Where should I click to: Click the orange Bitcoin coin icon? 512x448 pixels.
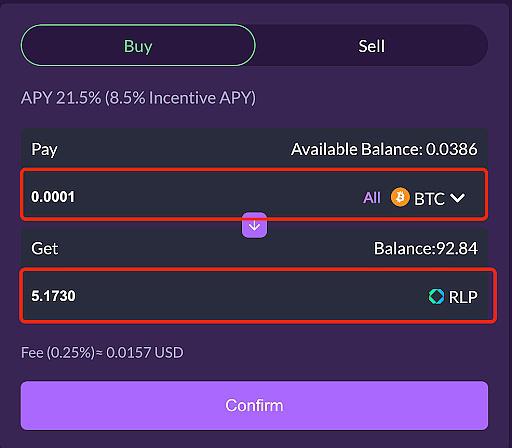pyautogui.click(x=400, y=197)
